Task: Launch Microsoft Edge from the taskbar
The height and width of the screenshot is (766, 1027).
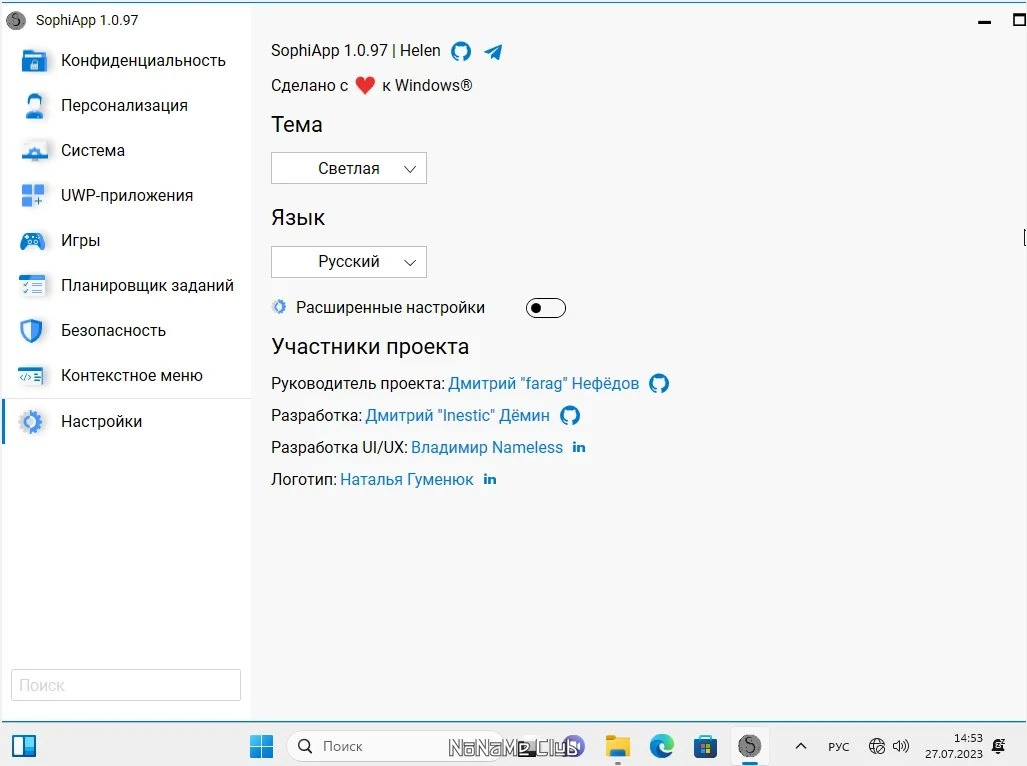Action: point(662,746)
